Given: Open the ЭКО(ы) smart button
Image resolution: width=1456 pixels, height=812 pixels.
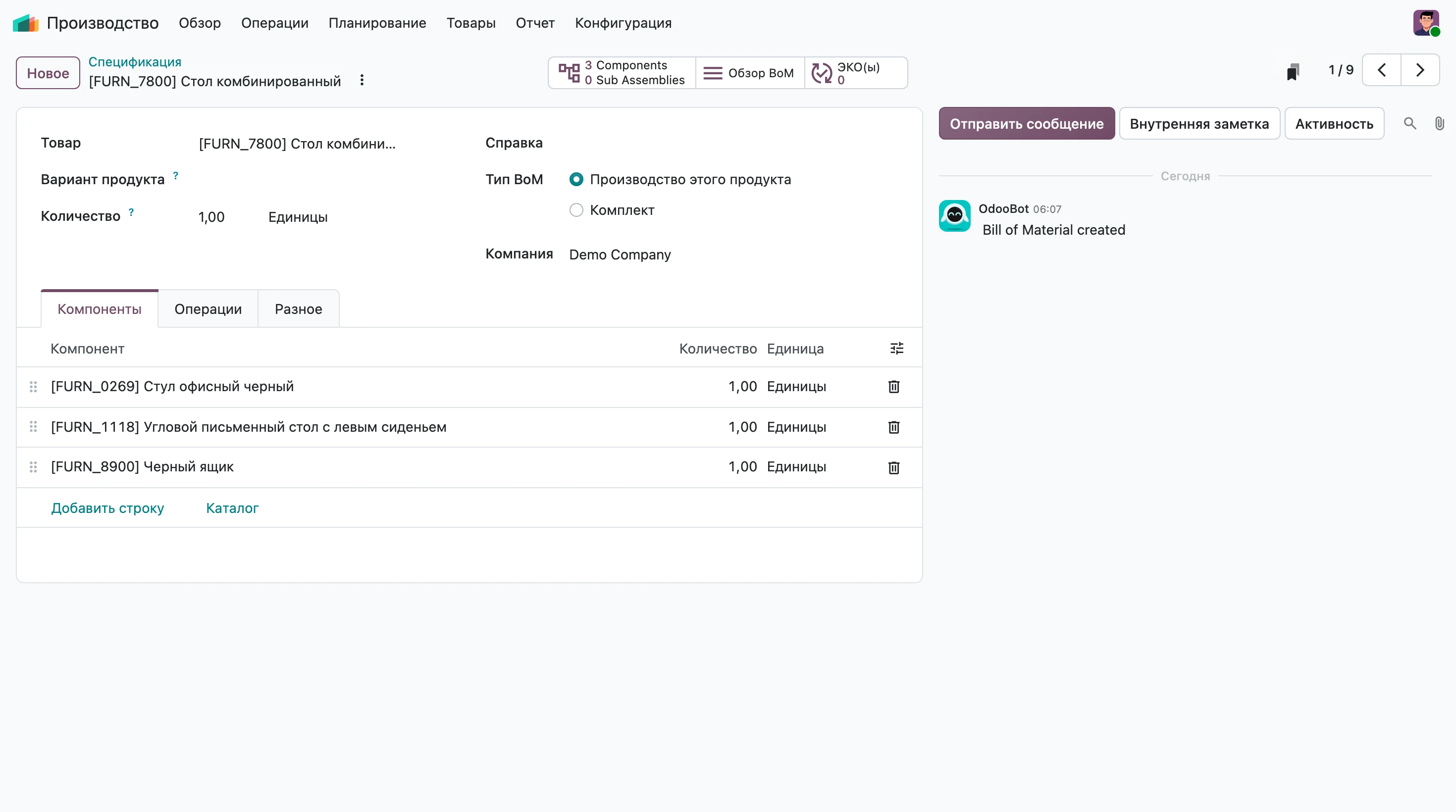Looking at the screenshot, I should coord(856,73).
